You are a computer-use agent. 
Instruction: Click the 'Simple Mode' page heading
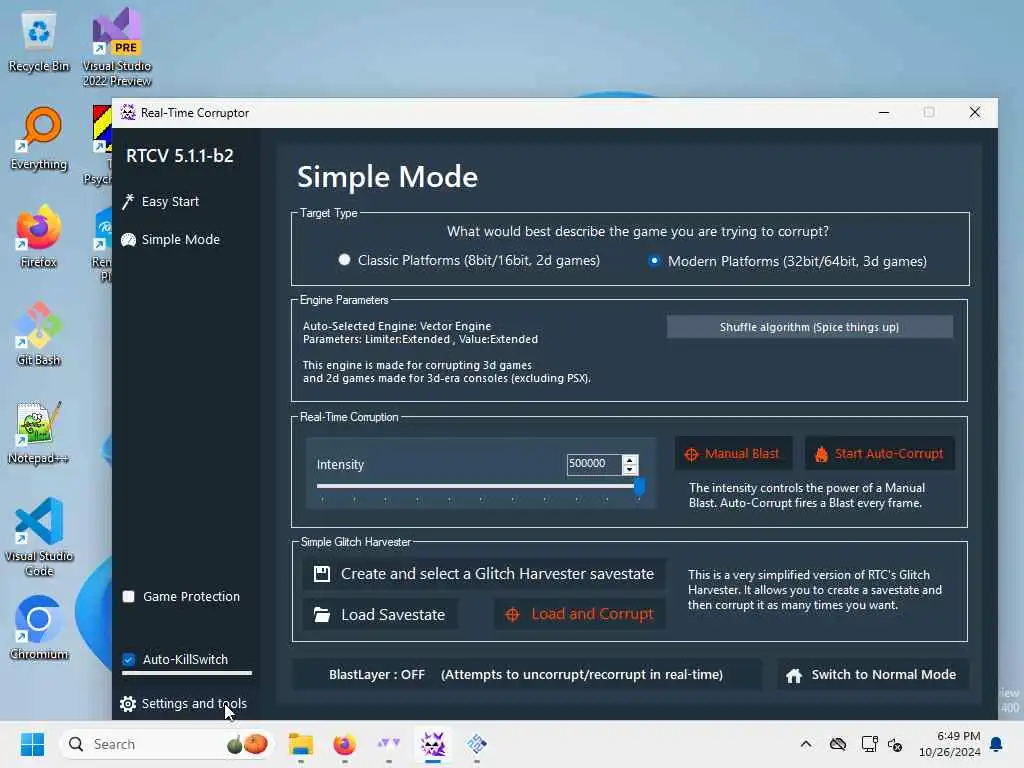[387, 176]
